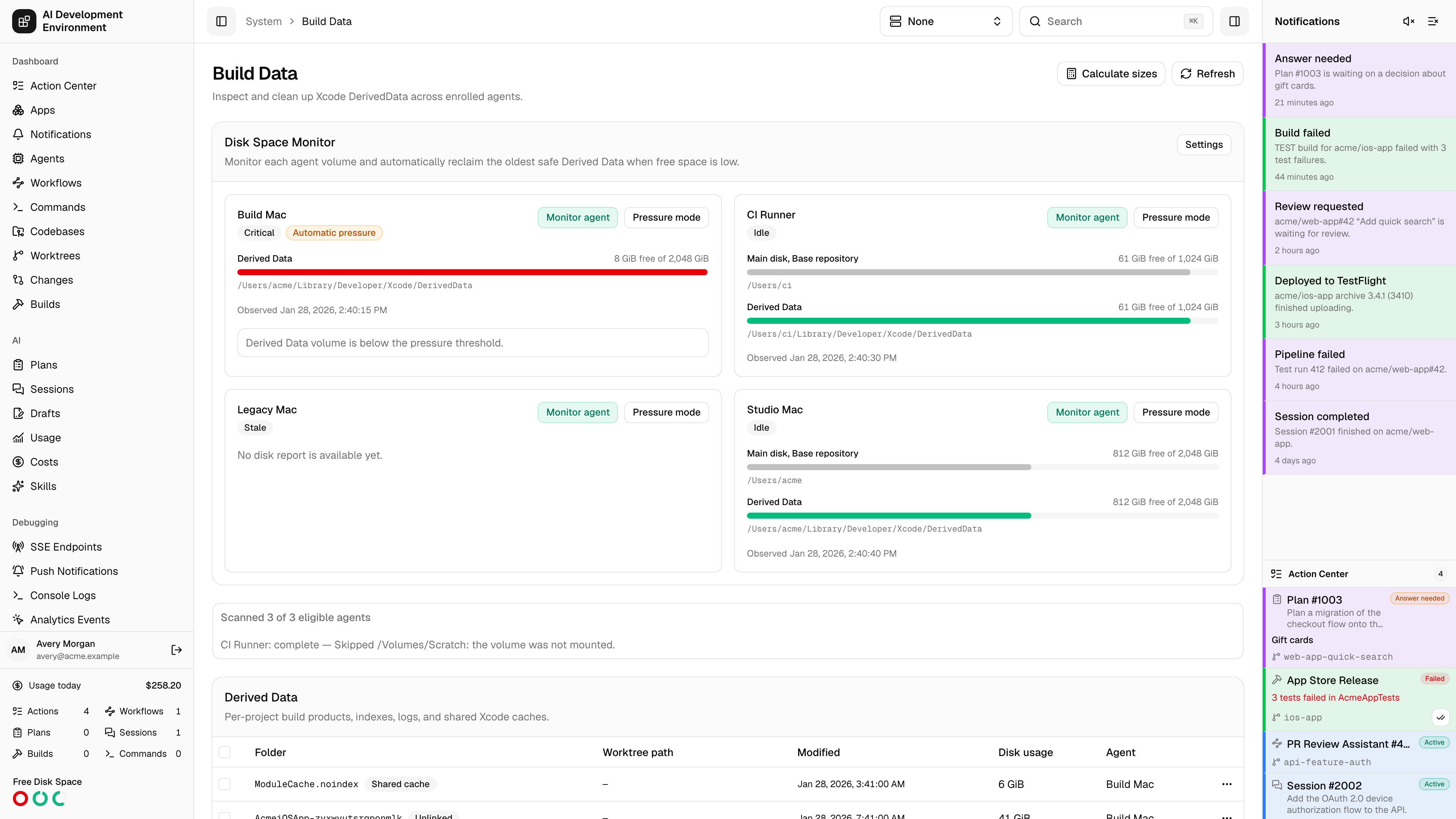Select all rows with header checkbox
The width and height of the screenshot is (1456, 819).
click(x=224, y=752)
